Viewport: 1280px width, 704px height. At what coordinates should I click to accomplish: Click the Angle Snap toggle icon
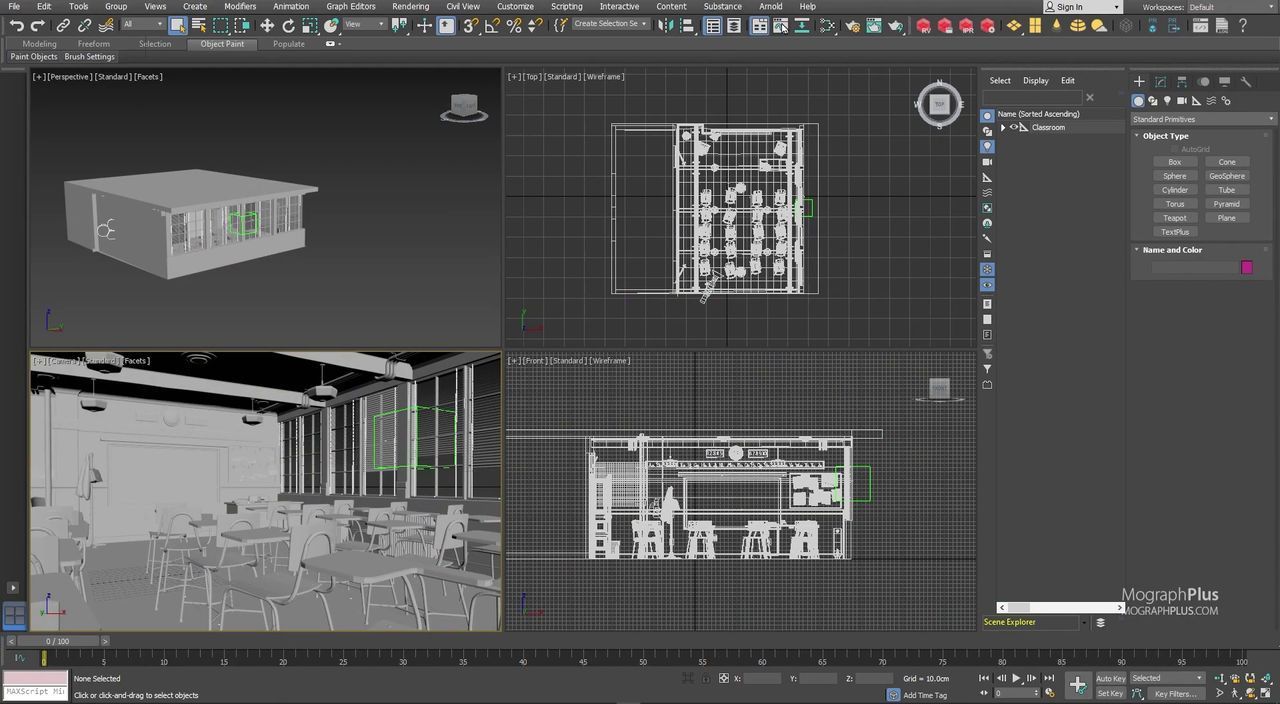[492, 26]
